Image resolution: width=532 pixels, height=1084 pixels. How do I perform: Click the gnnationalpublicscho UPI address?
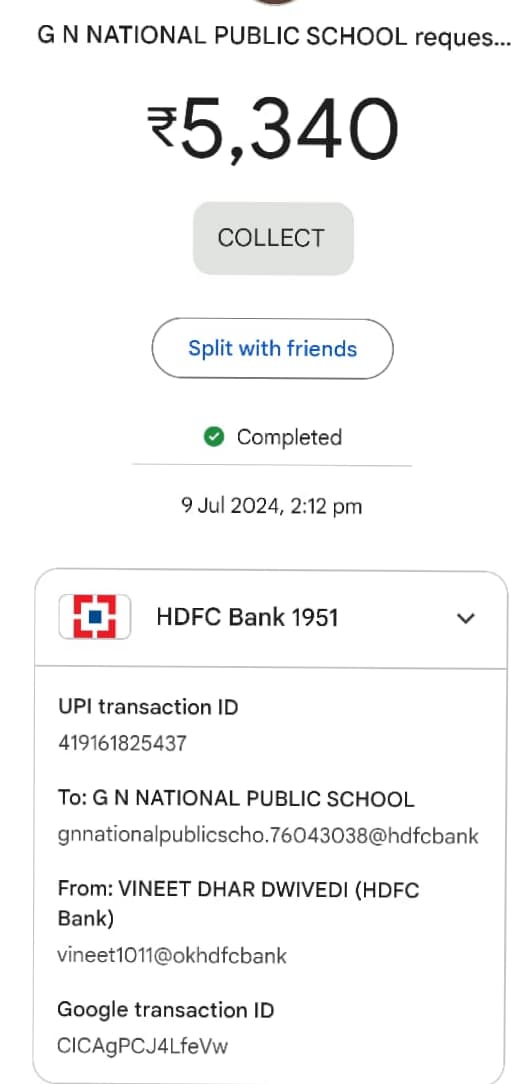(268, 836)
